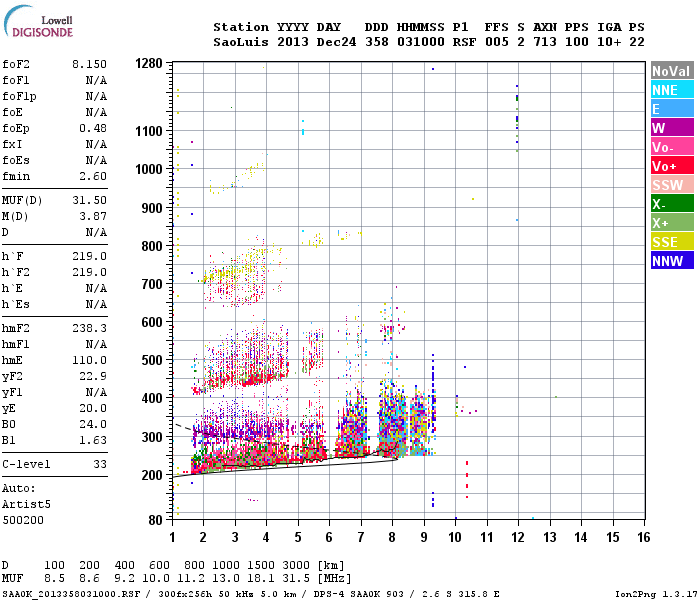Image resolution: width=700 pixels, height=600 pixels.
Task: Click the 16 MHz frequency axis label
Action: pyautogui.click(x=643, y=537)
